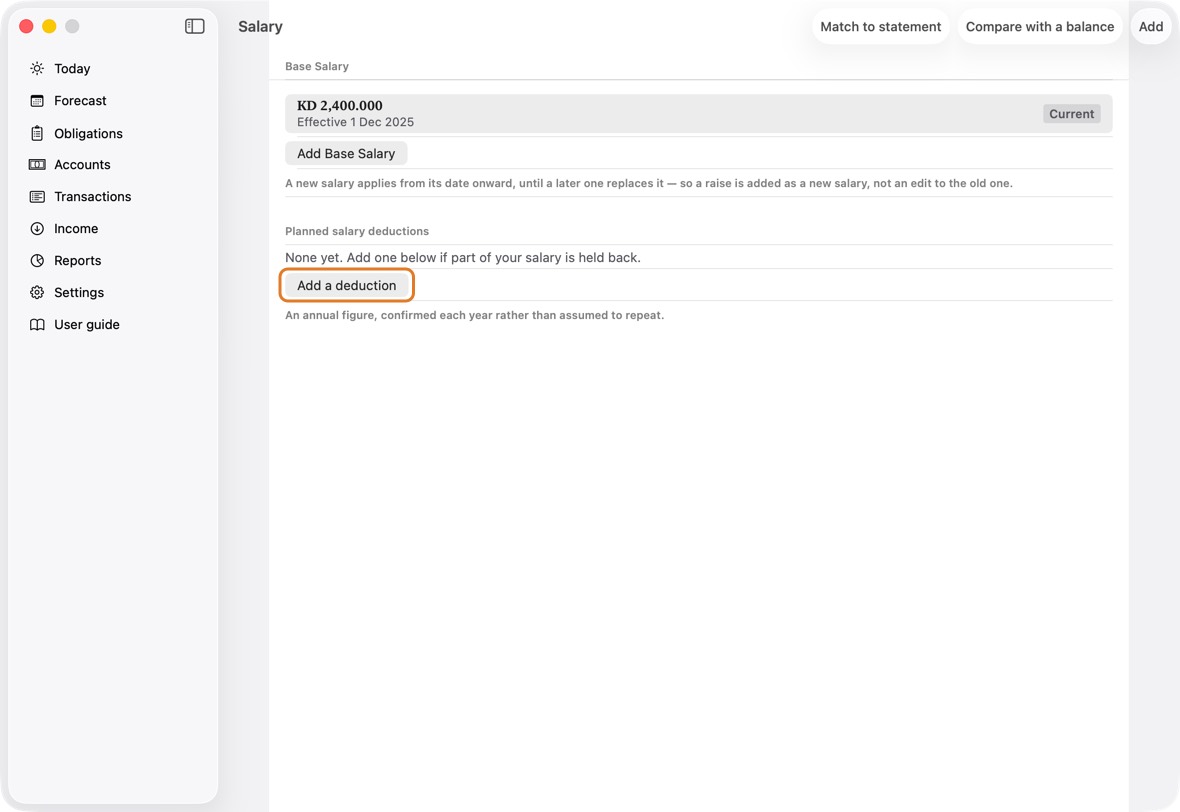Click the Accounts banknote icon
1180x812 pixels.
pyautogui.click(x=37, y=165)
